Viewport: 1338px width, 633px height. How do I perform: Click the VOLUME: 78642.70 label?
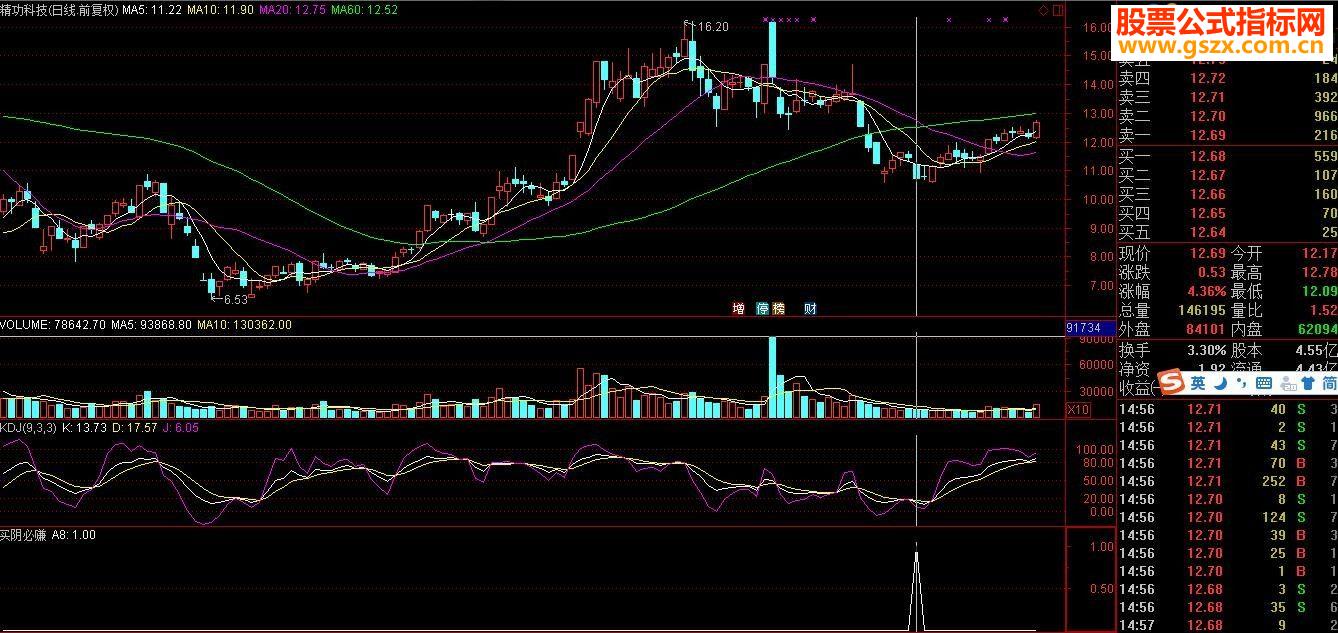pyautogui.click(x=53, y=325)
